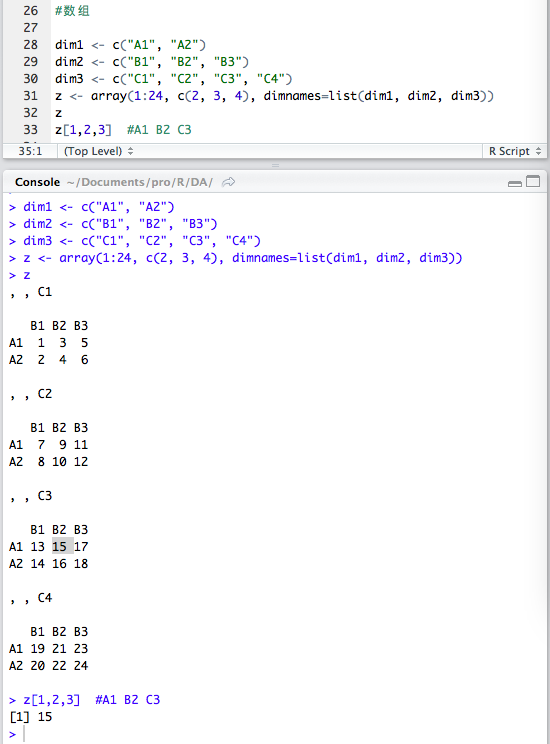Click editor line 30 defining dim3
The width and height of the screenshot is (550, 744).
pos(174,79)
